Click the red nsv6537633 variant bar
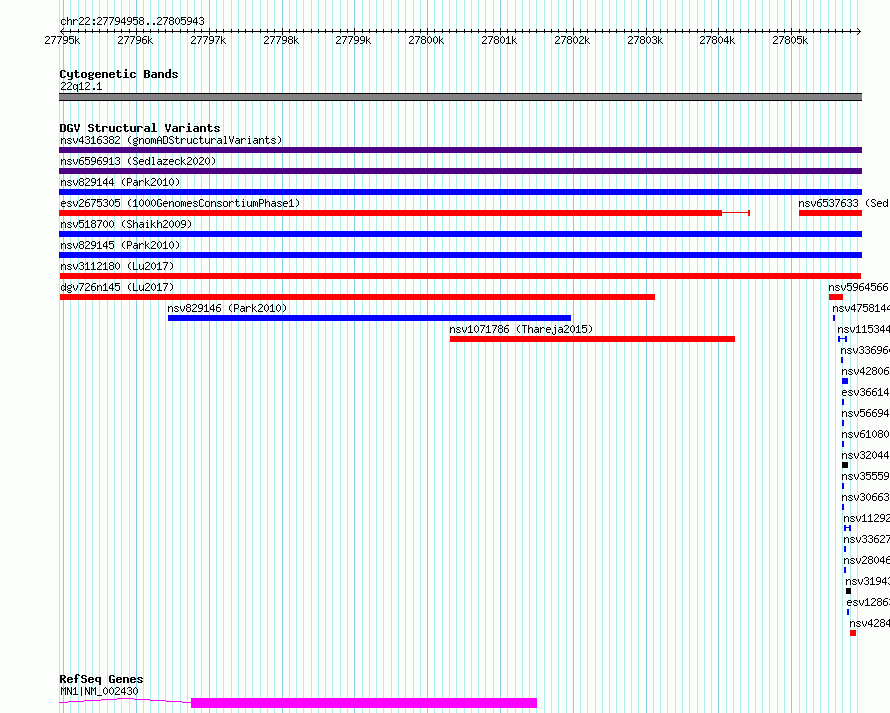The width and height of the screenshot is (890, 713). coord(830,213)
